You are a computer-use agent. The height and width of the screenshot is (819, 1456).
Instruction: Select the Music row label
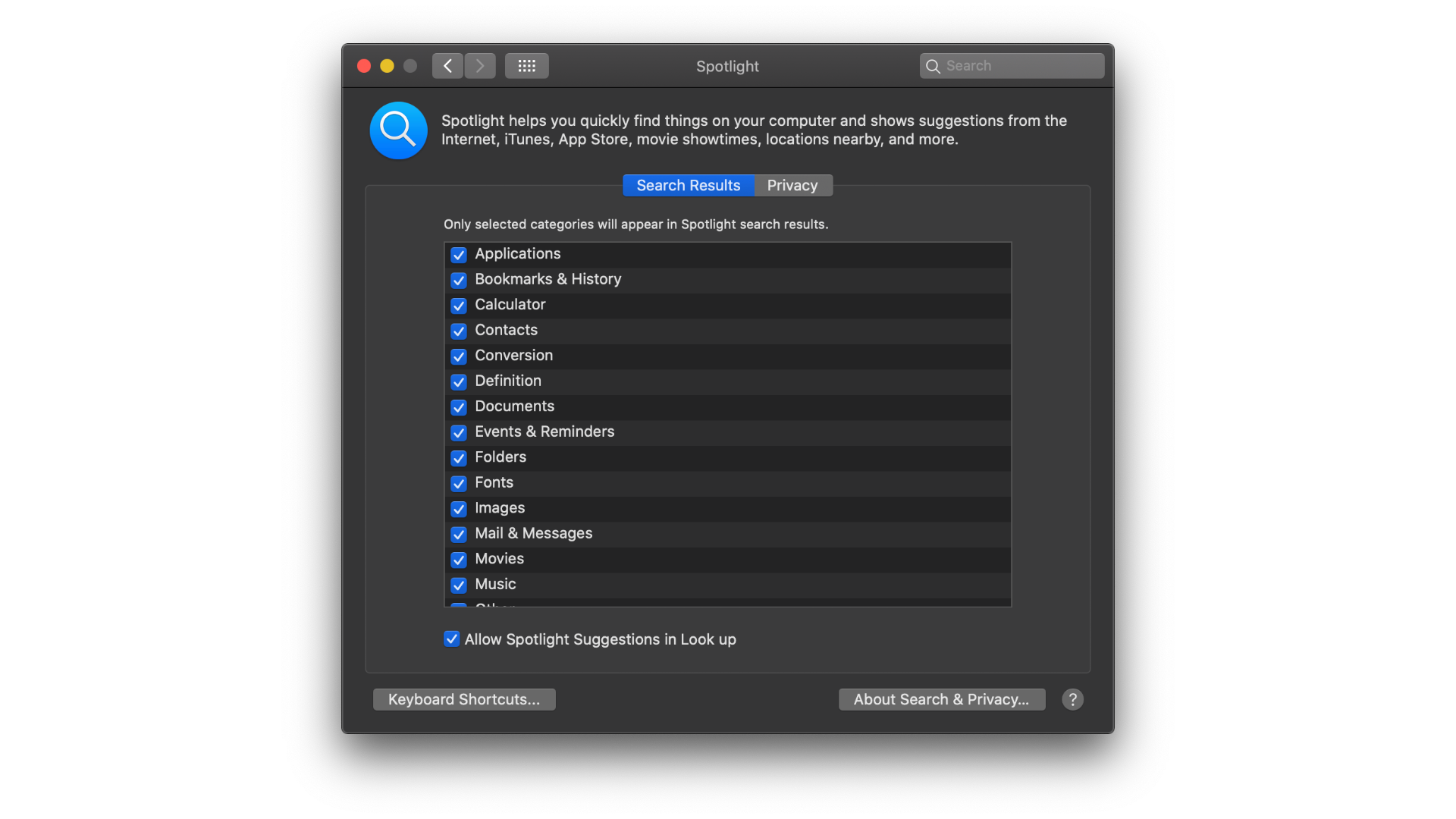(x=496, y=584)
